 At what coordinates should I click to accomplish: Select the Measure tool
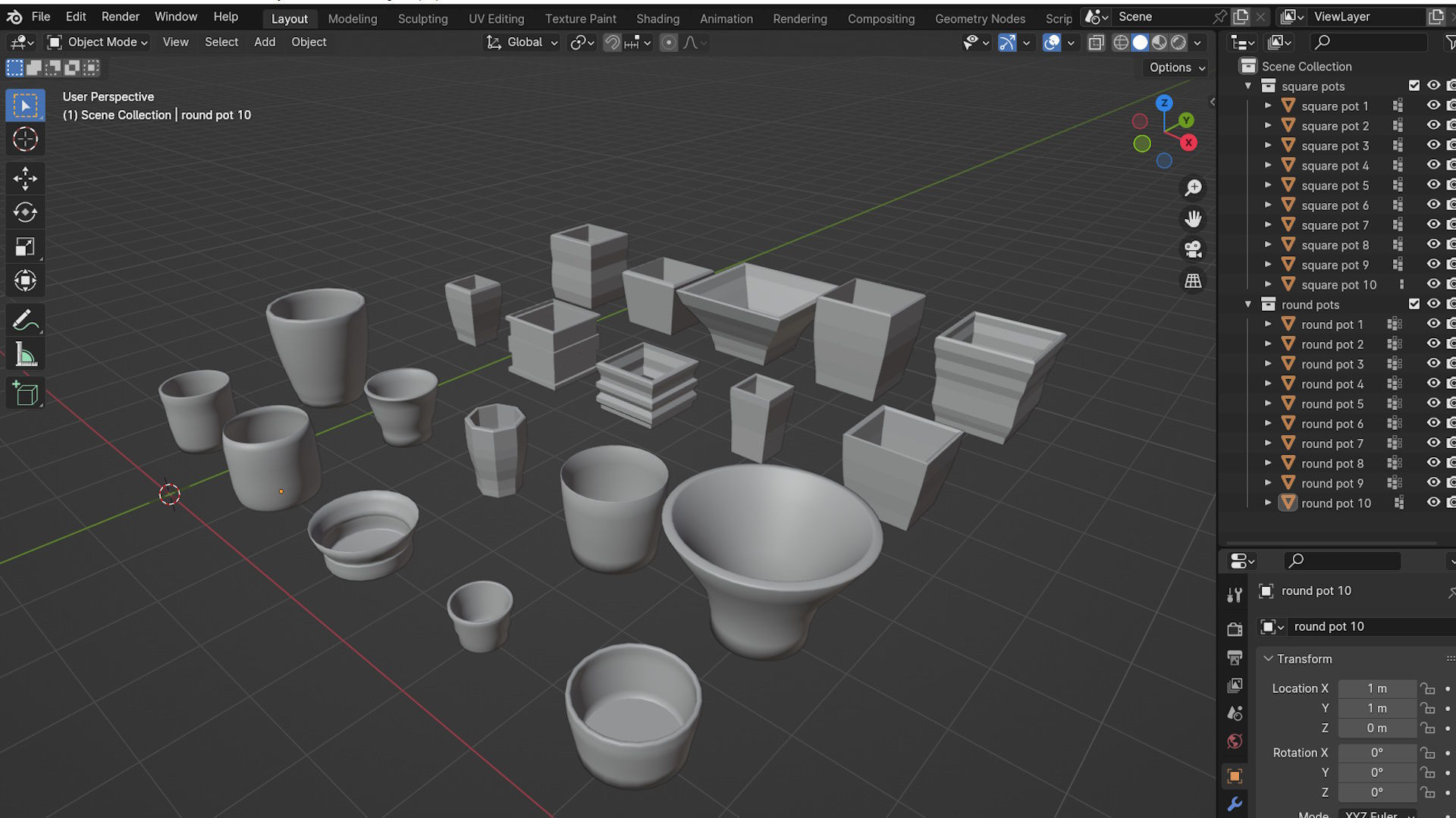(x=25, y=354)
